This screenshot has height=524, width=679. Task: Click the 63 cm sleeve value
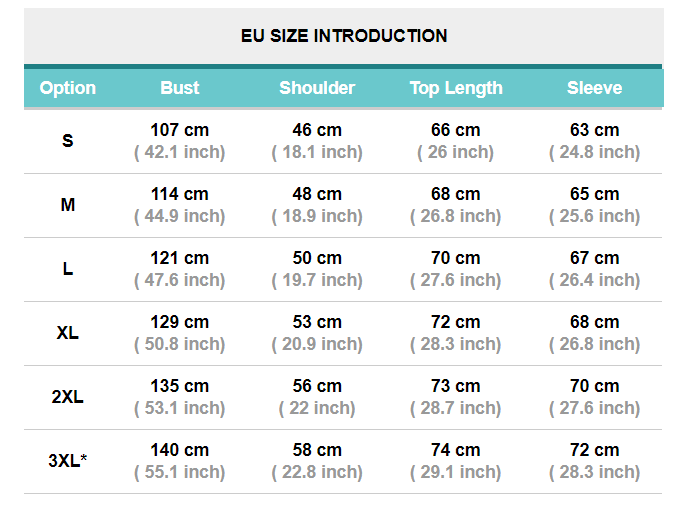(594, 130)
